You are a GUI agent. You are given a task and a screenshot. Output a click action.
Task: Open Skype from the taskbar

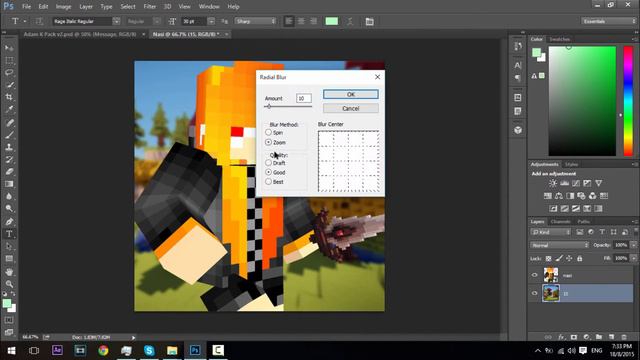click(149, 350)
